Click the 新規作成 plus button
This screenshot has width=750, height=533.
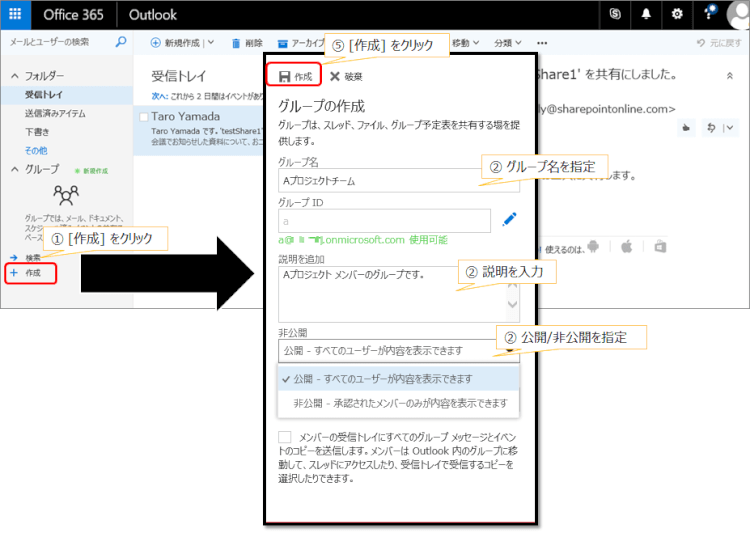(175, 43)
